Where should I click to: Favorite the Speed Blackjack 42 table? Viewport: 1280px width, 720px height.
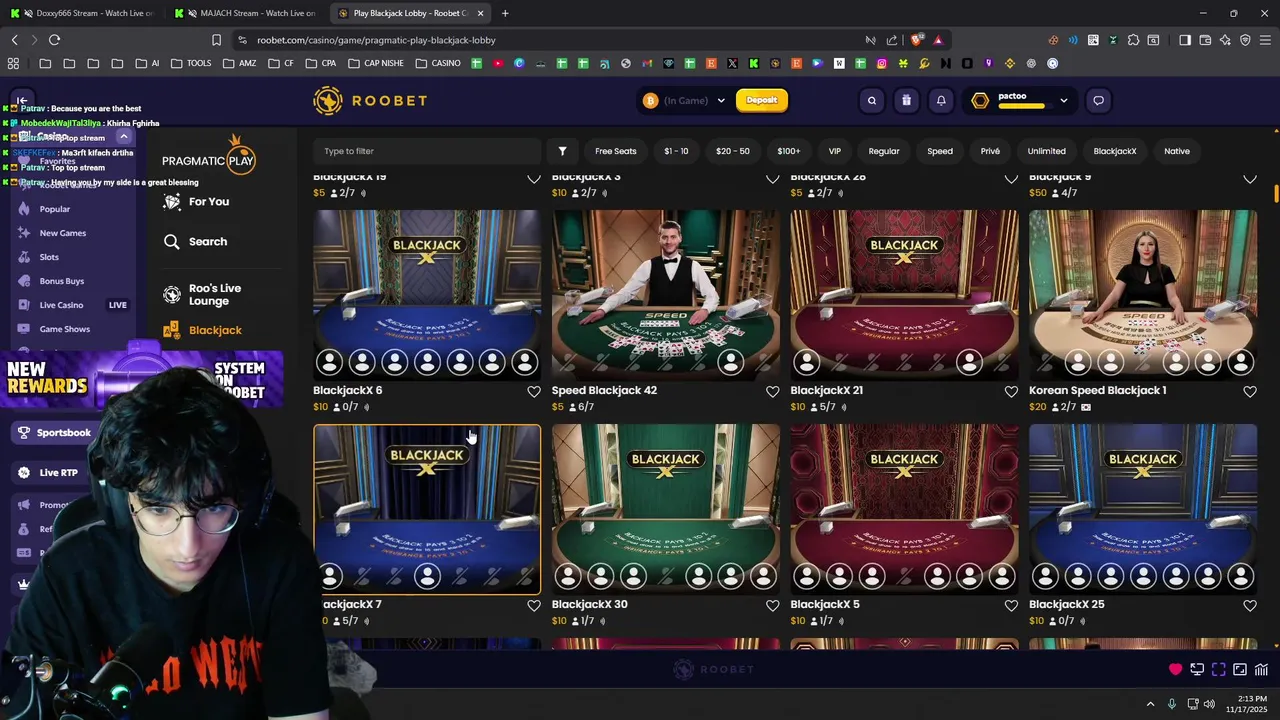point(772,391)
